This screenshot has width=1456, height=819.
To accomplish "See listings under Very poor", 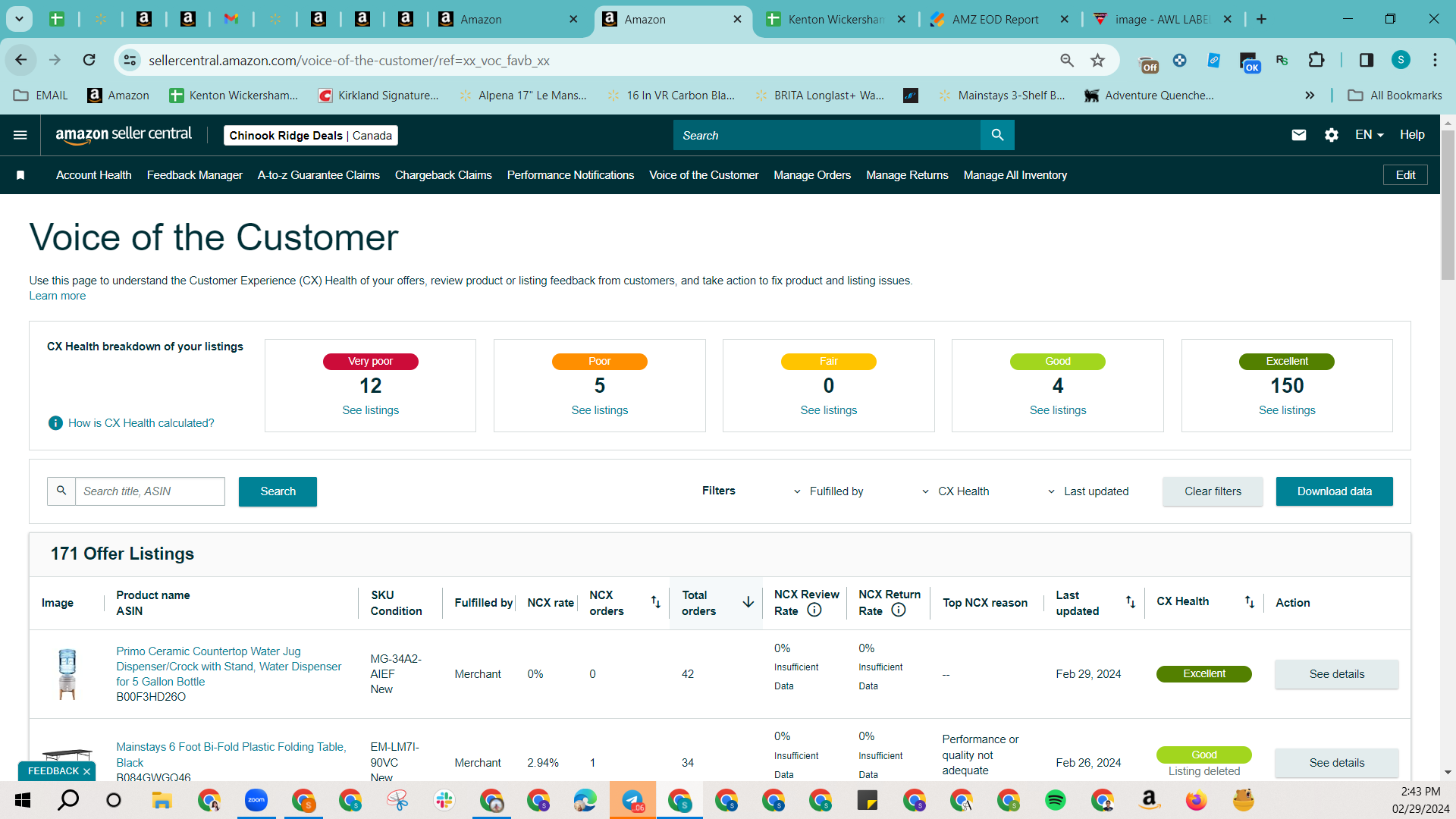I will point(370,410).
